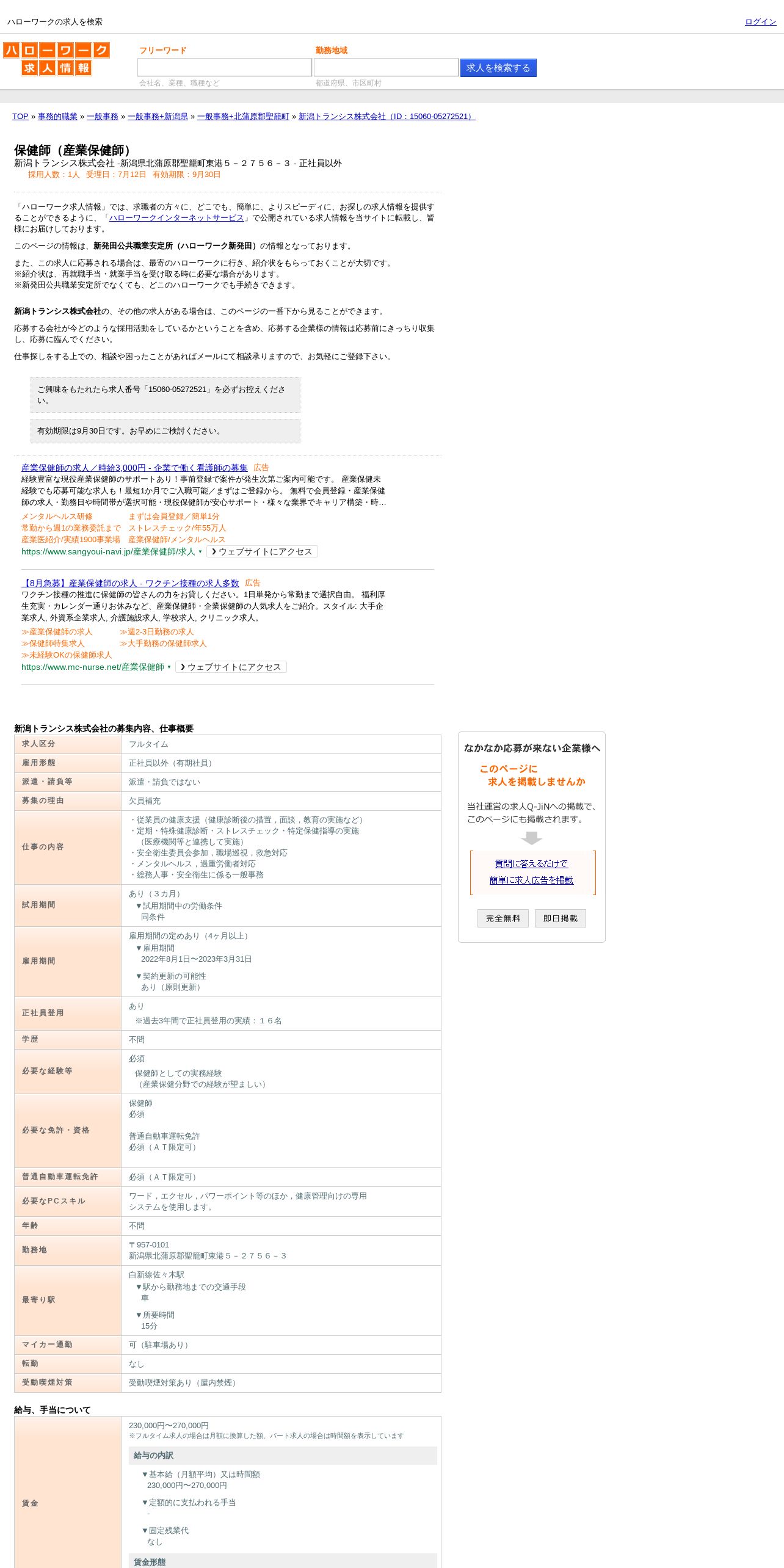Open 一般事務+北蒲原郡聖籠町 breadcrumb link
This screenshot has width=784, height=1568.
pos(243,117)
